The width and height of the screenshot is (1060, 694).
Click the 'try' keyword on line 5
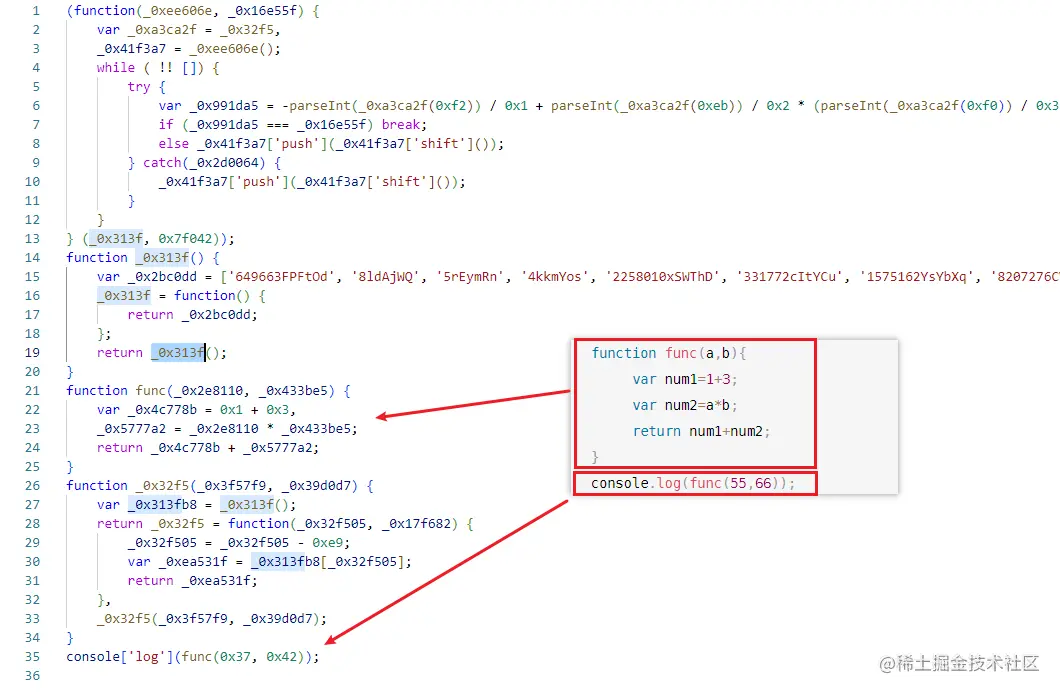139,86
